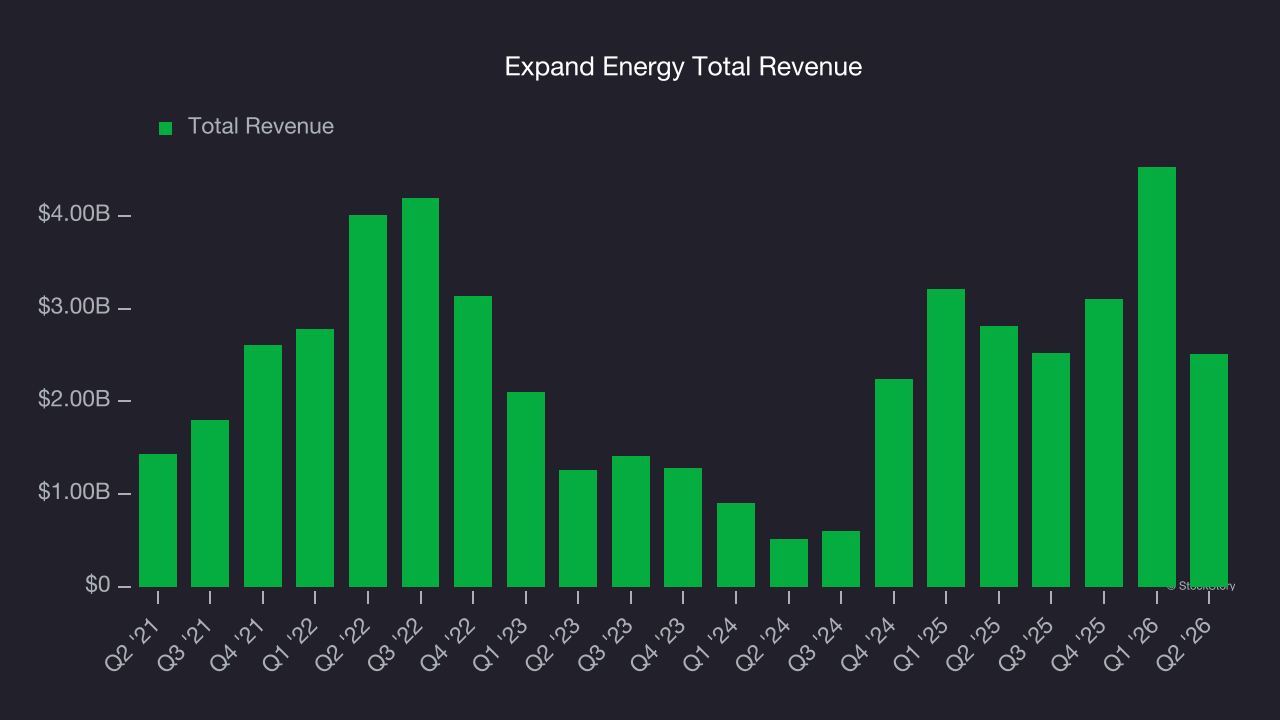Click the Q3 '22 revenue bar
Viewport: 1280px width, 720px height.
420,392
